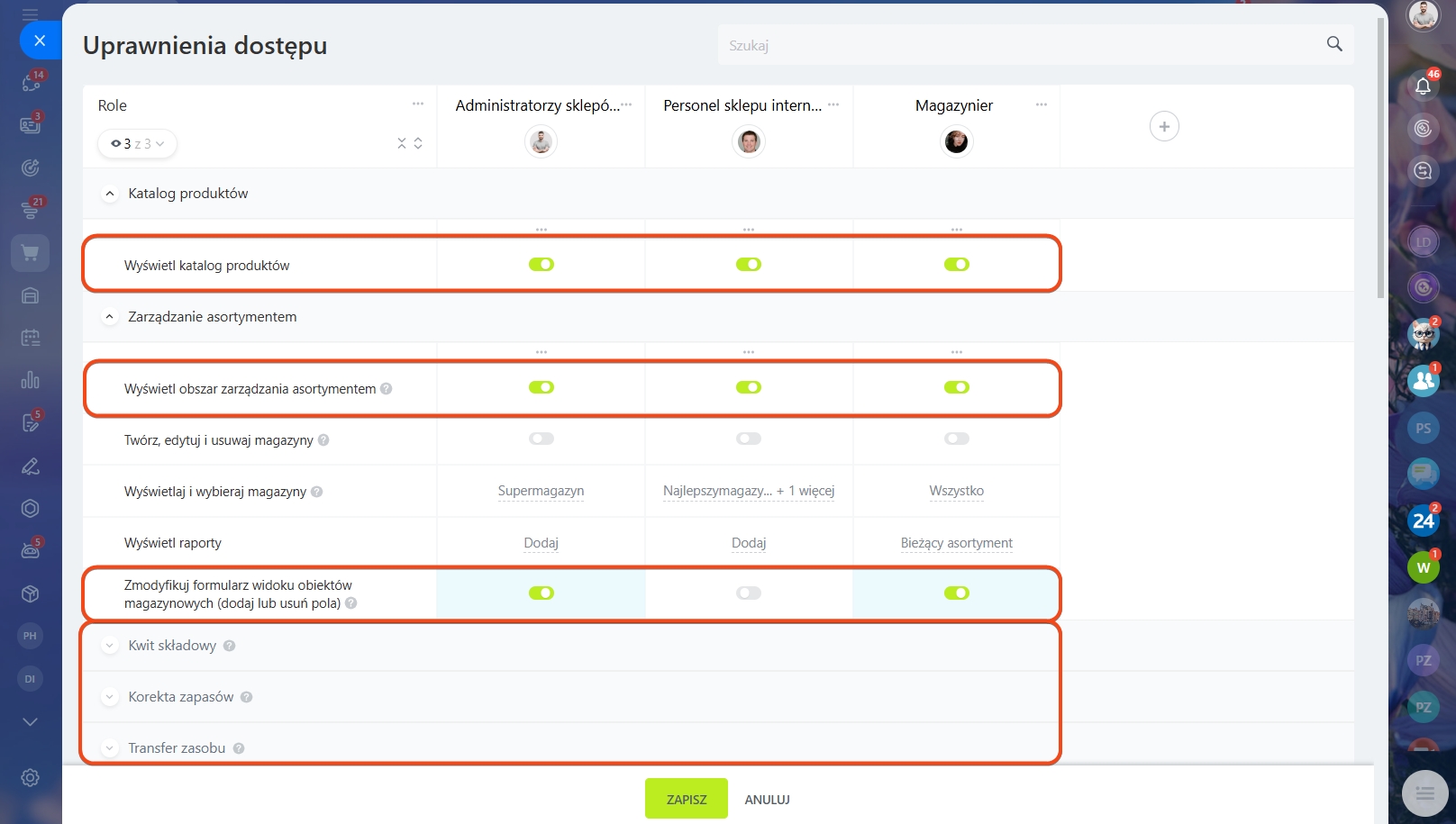The height and width of the screenshot is (824, 1456).
Task: Add a new role with plus button
Action: click(1164, 126)
